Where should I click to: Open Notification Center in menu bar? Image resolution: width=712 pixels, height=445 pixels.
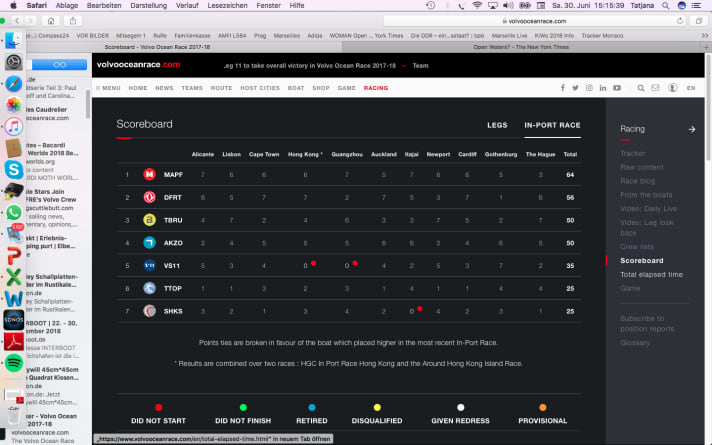pos(696,5)
